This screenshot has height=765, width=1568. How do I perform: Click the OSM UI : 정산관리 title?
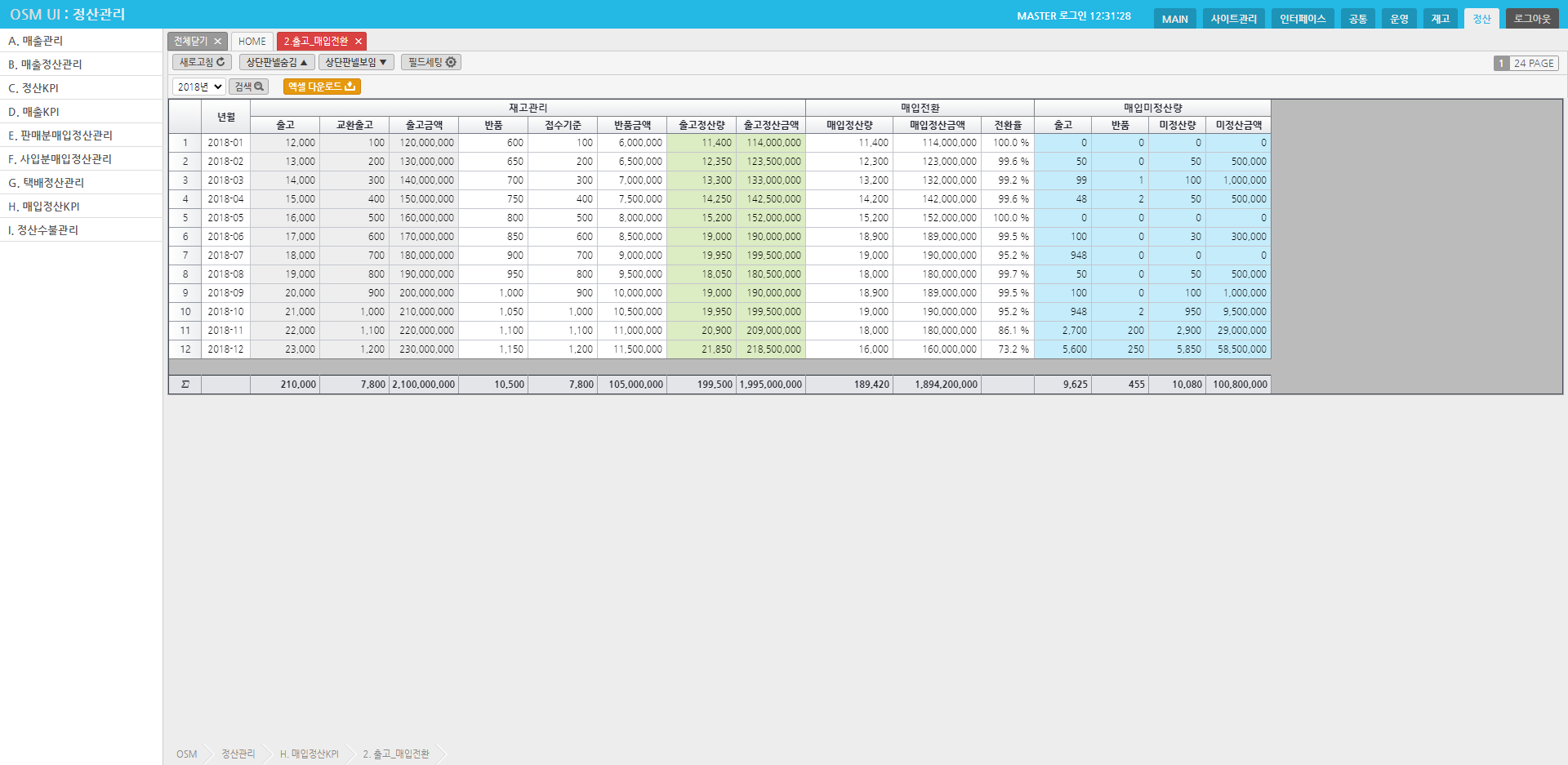point(68,15)
